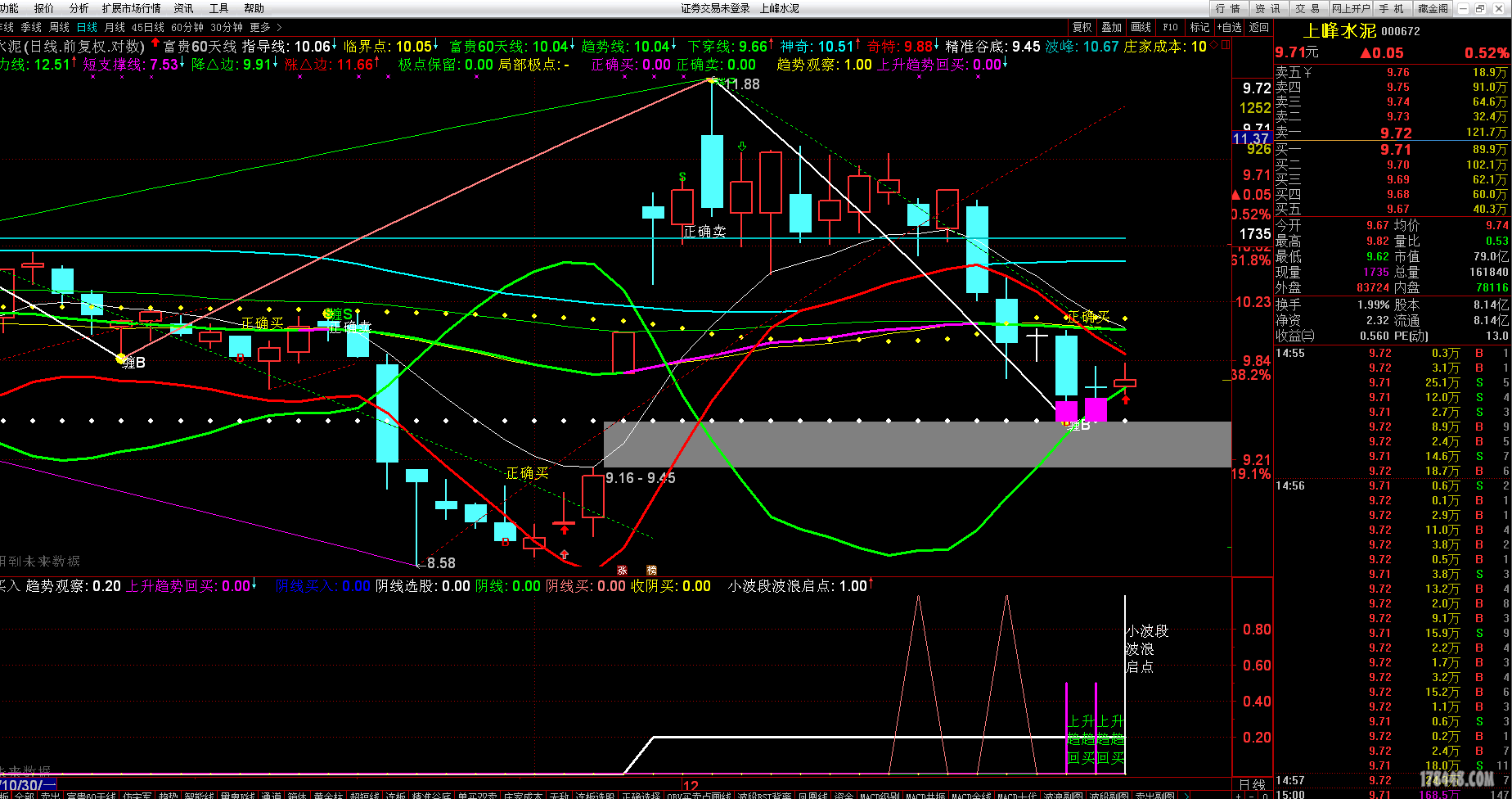This screenshot has height=799, width=1512.
Task: Select the 日线 period tab
Action: 87,27
